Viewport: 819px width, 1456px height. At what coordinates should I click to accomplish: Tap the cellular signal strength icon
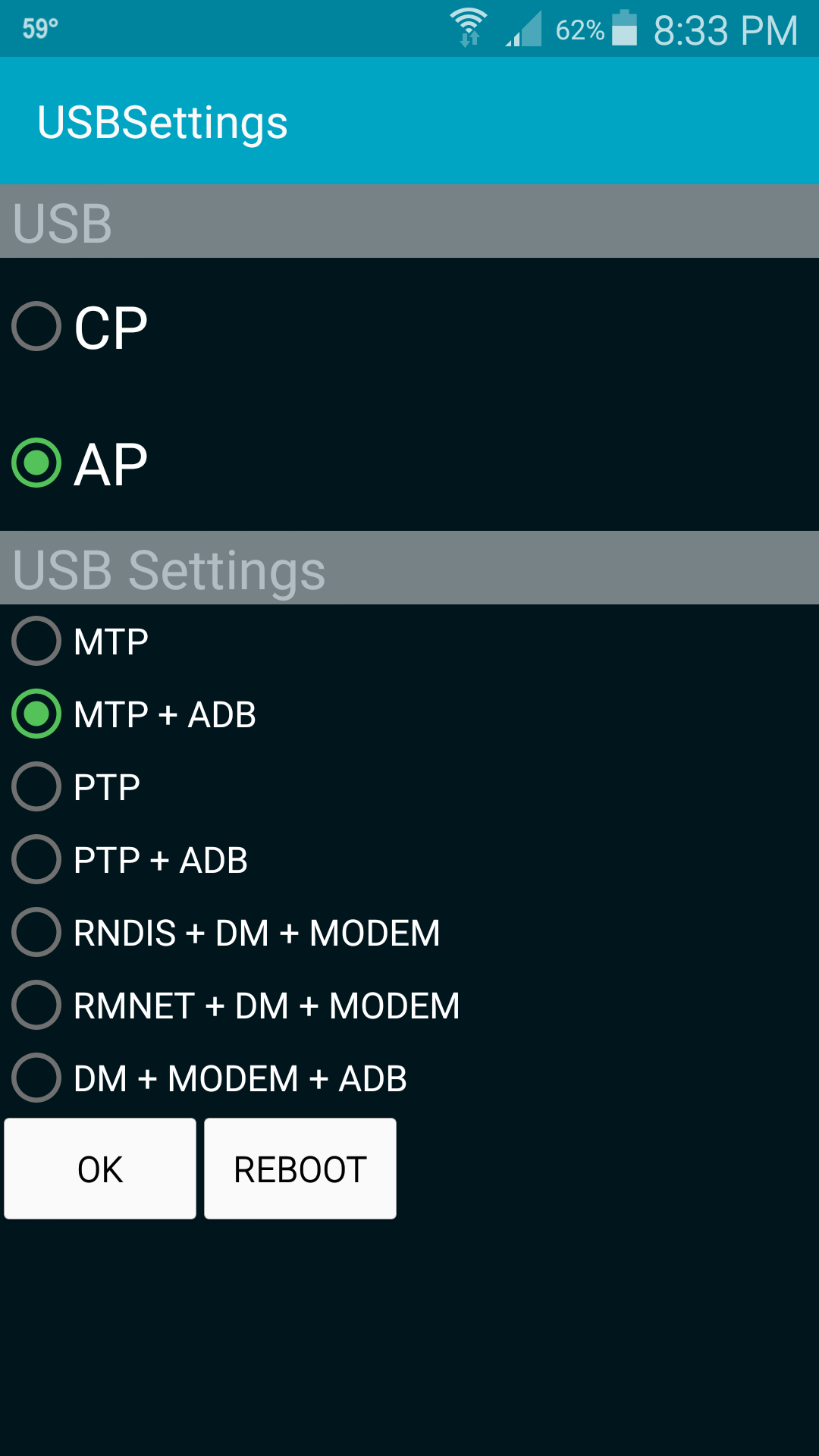[524, 30]
